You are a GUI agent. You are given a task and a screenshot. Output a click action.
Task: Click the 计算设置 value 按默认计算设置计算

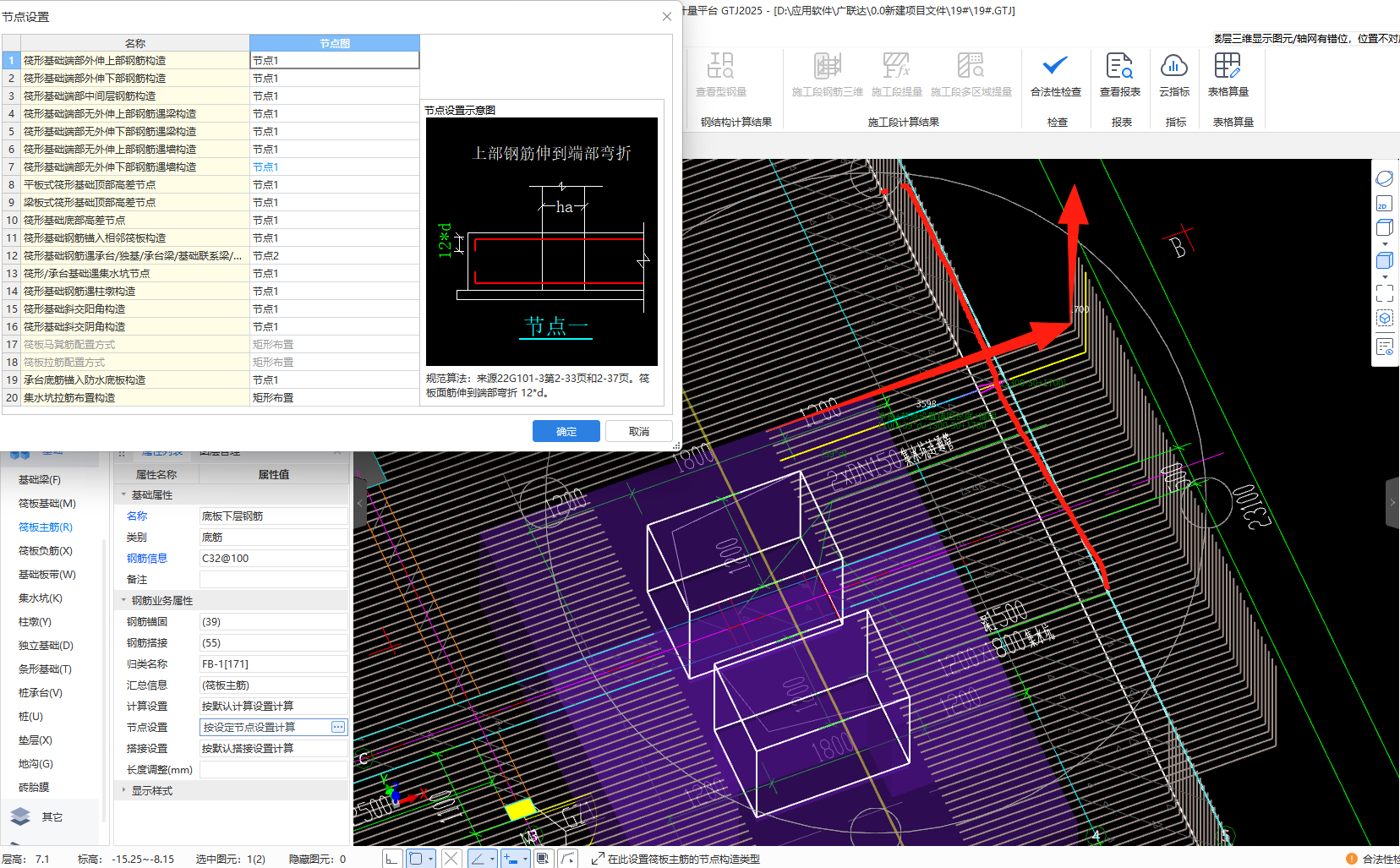(273, 706)
